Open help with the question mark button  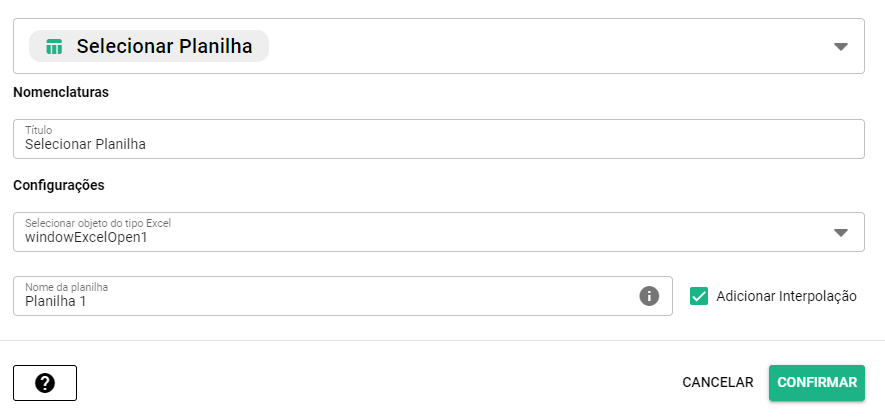tap(45, 383)
